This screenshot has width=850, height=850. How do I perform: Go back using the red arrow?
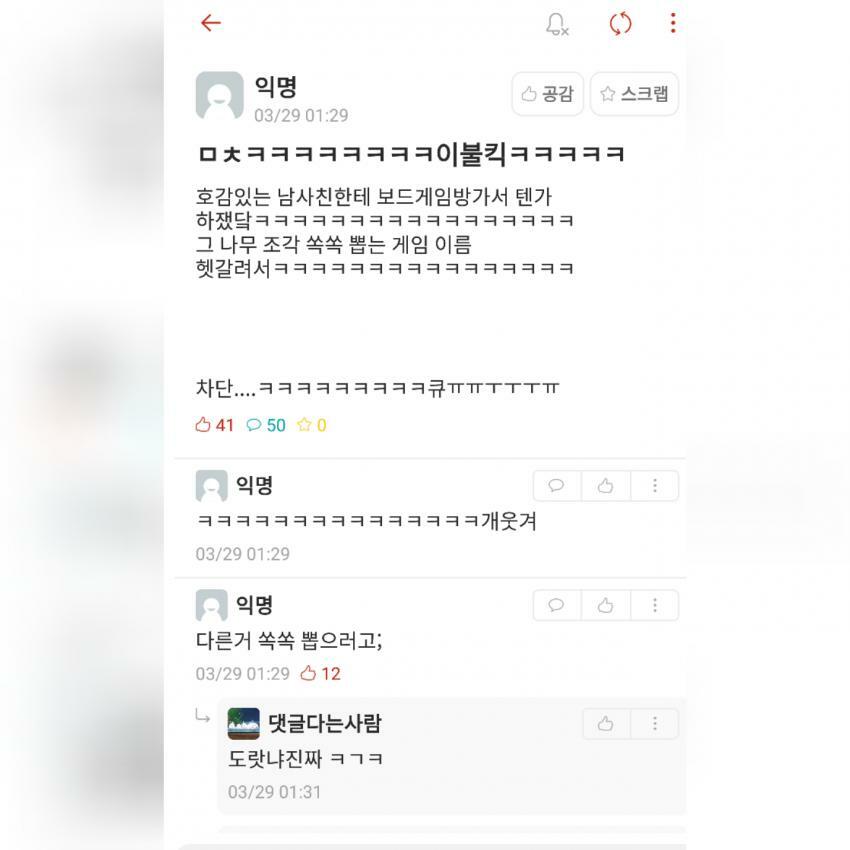pos(210,23)
